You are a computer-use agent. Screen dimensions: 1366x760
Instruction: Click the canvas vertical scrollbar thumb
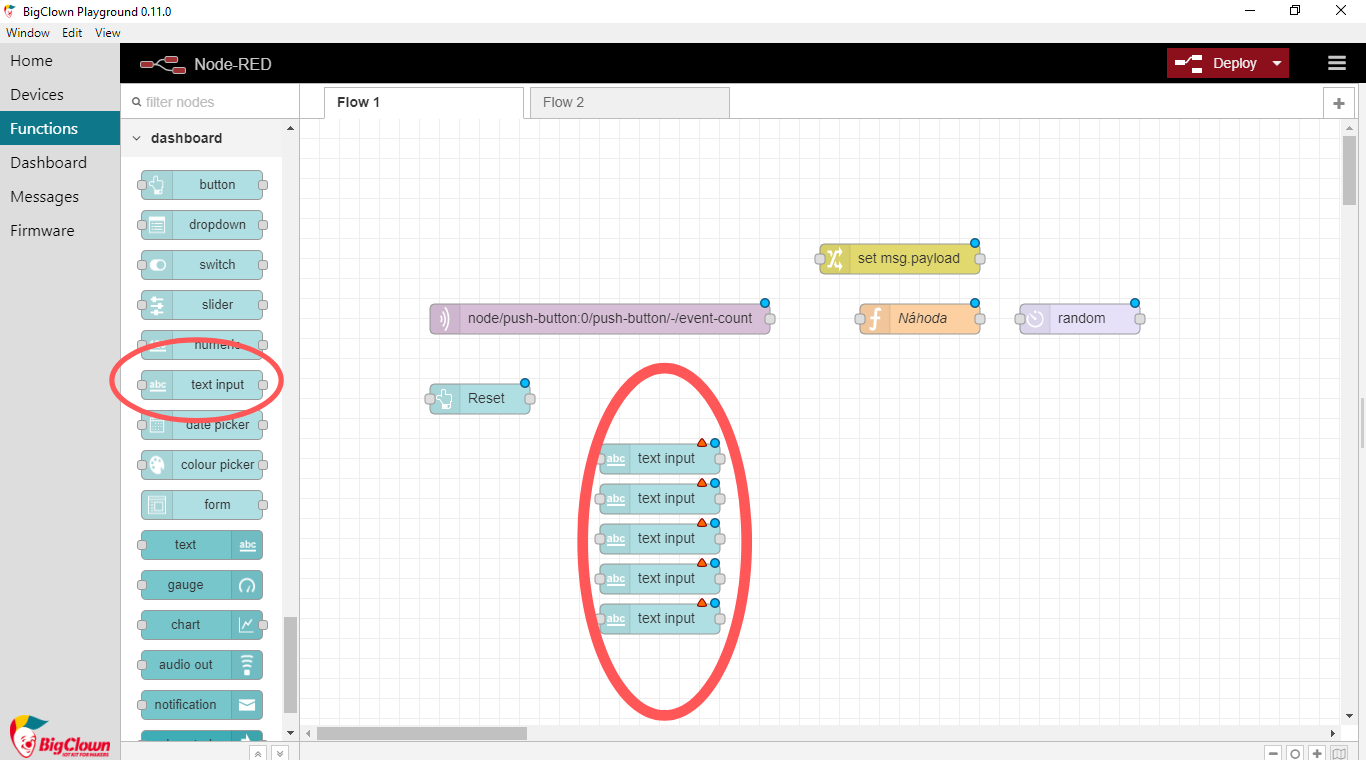(1350, 170)
